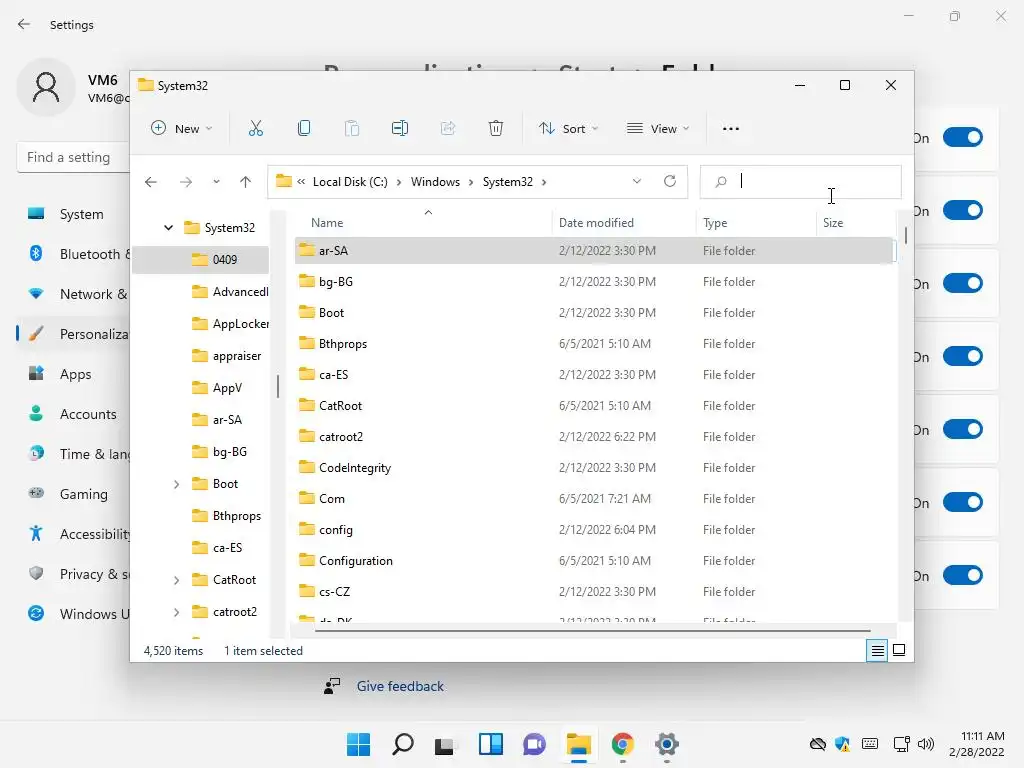The image size is (1024, 768).
Task: Toggle fifth On switch in Settings
Action: point(963,430)
